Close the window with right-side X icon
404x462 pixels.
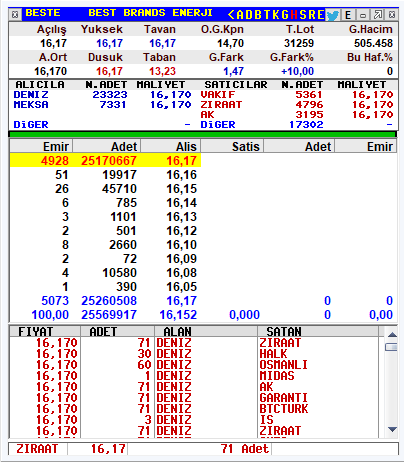(392, 15)
